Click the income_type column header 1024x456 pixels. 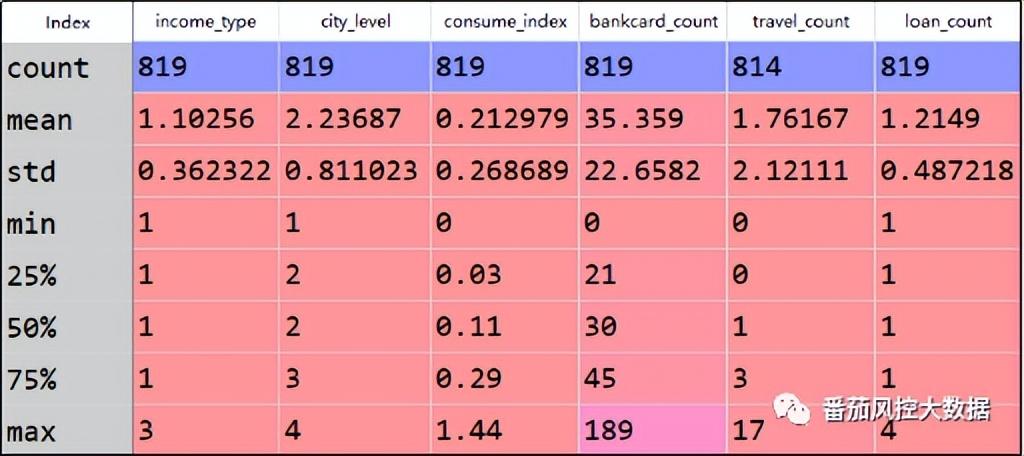[205, 21]
